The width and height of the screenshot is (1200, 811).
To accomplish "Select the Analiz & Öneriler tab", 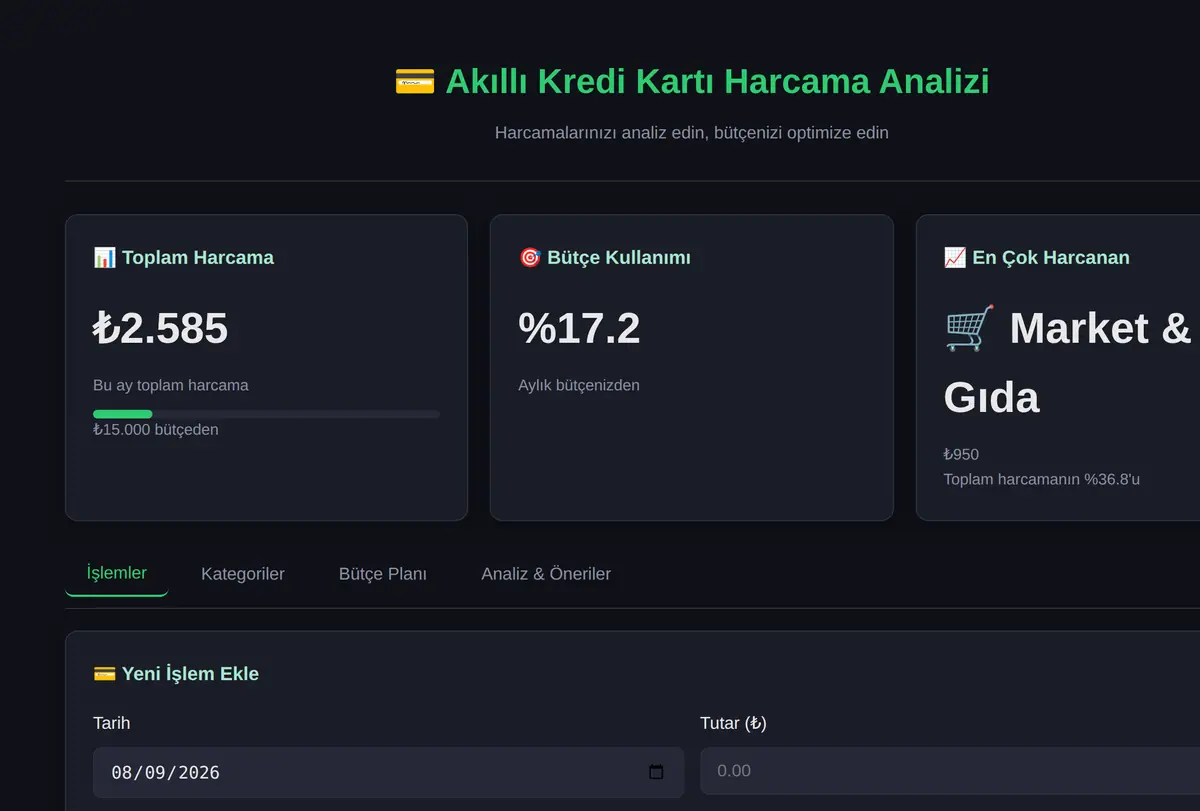I will 546,574.
